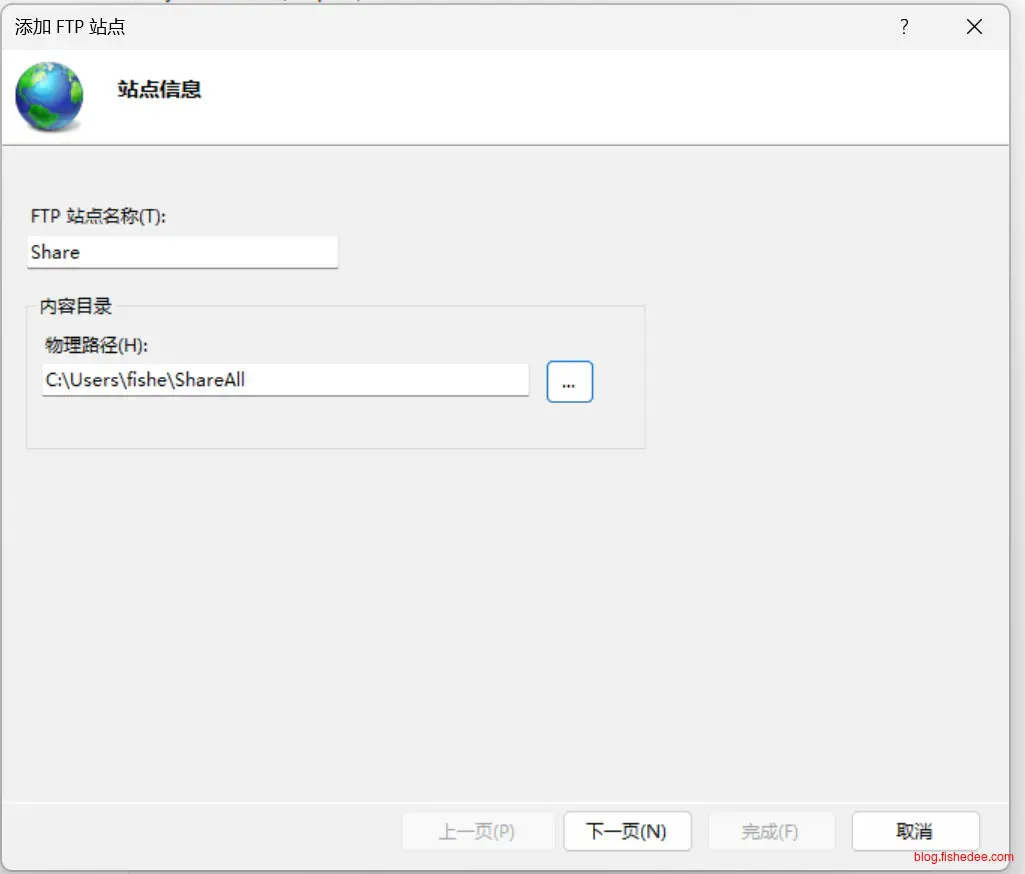
Task: Click the greyed-out 上一页(P) button
Action: 478,831
